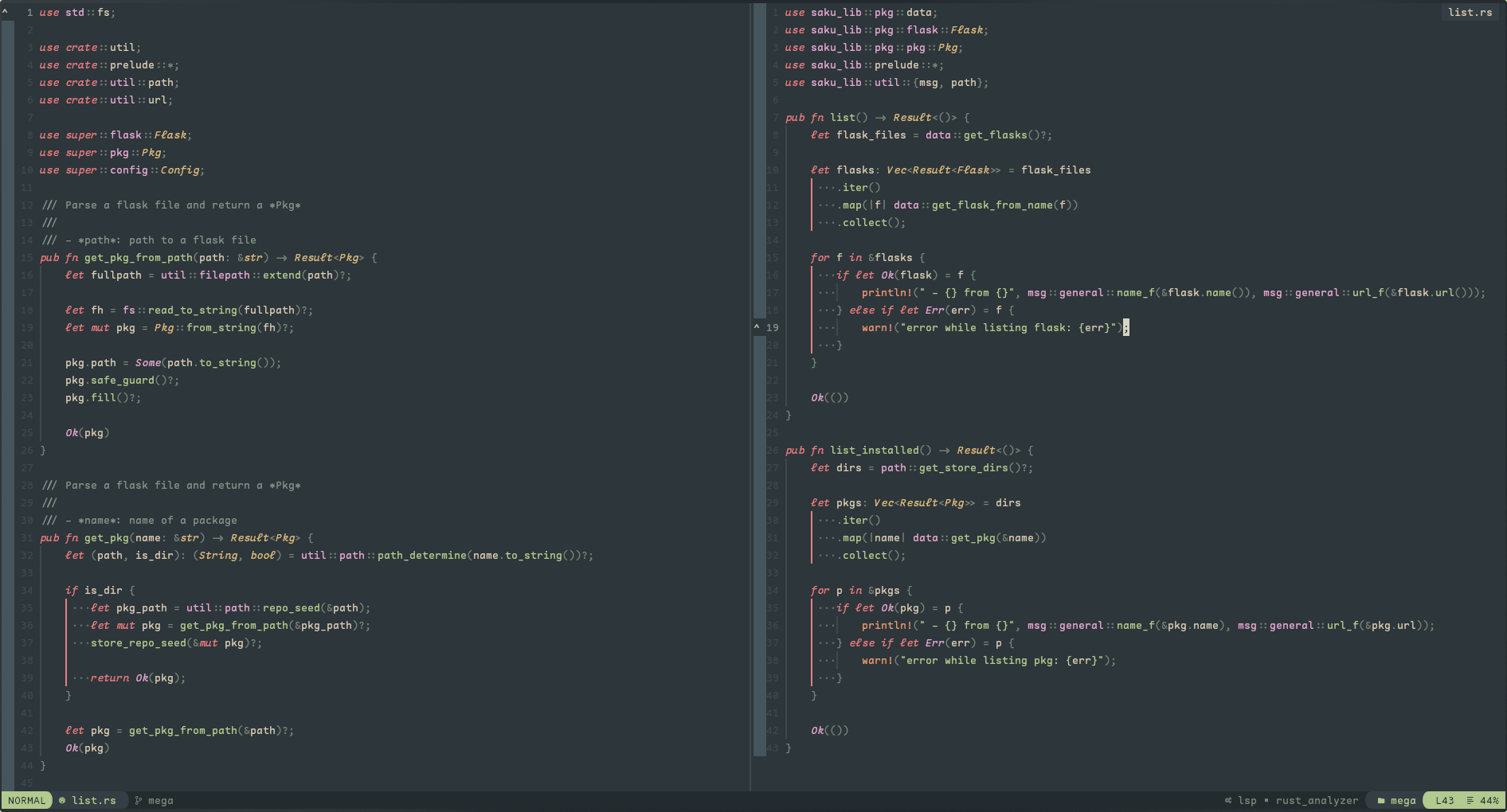Click the left pane scrollbar thumb at window edge

pos(8,406)
